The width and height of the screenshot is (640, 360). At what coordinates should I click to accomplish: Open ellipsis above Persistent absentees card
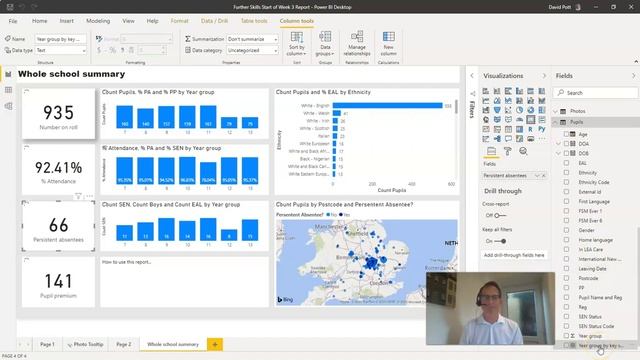click(89, 196)
